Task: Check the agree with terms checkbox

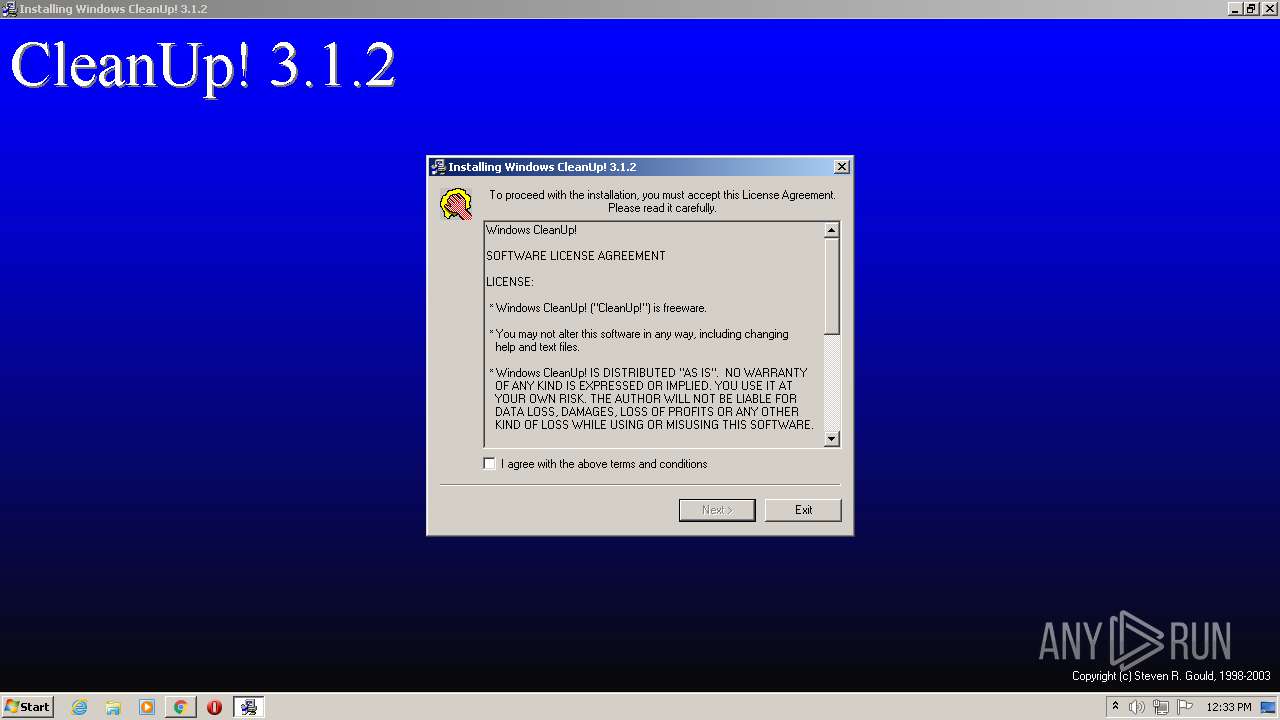Action: (x=489, y=464)
